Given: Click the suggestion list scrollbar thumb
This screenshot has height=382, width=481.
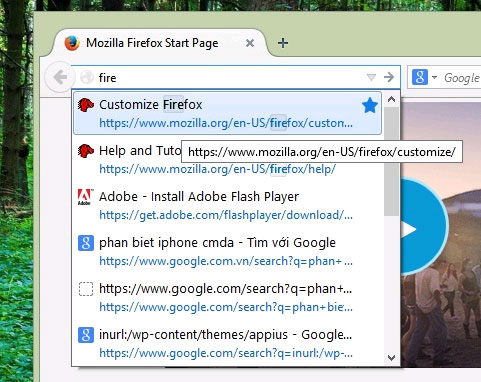Looking at the screenshot, I should pos(392,161).
